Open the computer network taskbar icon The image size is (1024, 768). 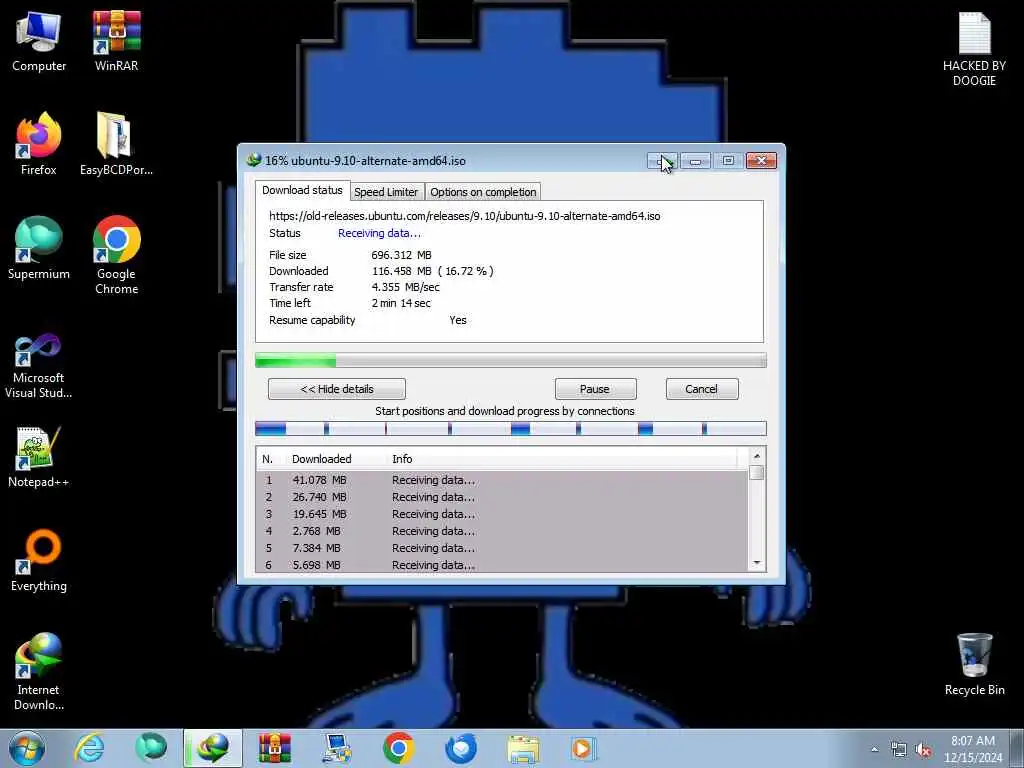pyautogui.click(x=336, y=748)
